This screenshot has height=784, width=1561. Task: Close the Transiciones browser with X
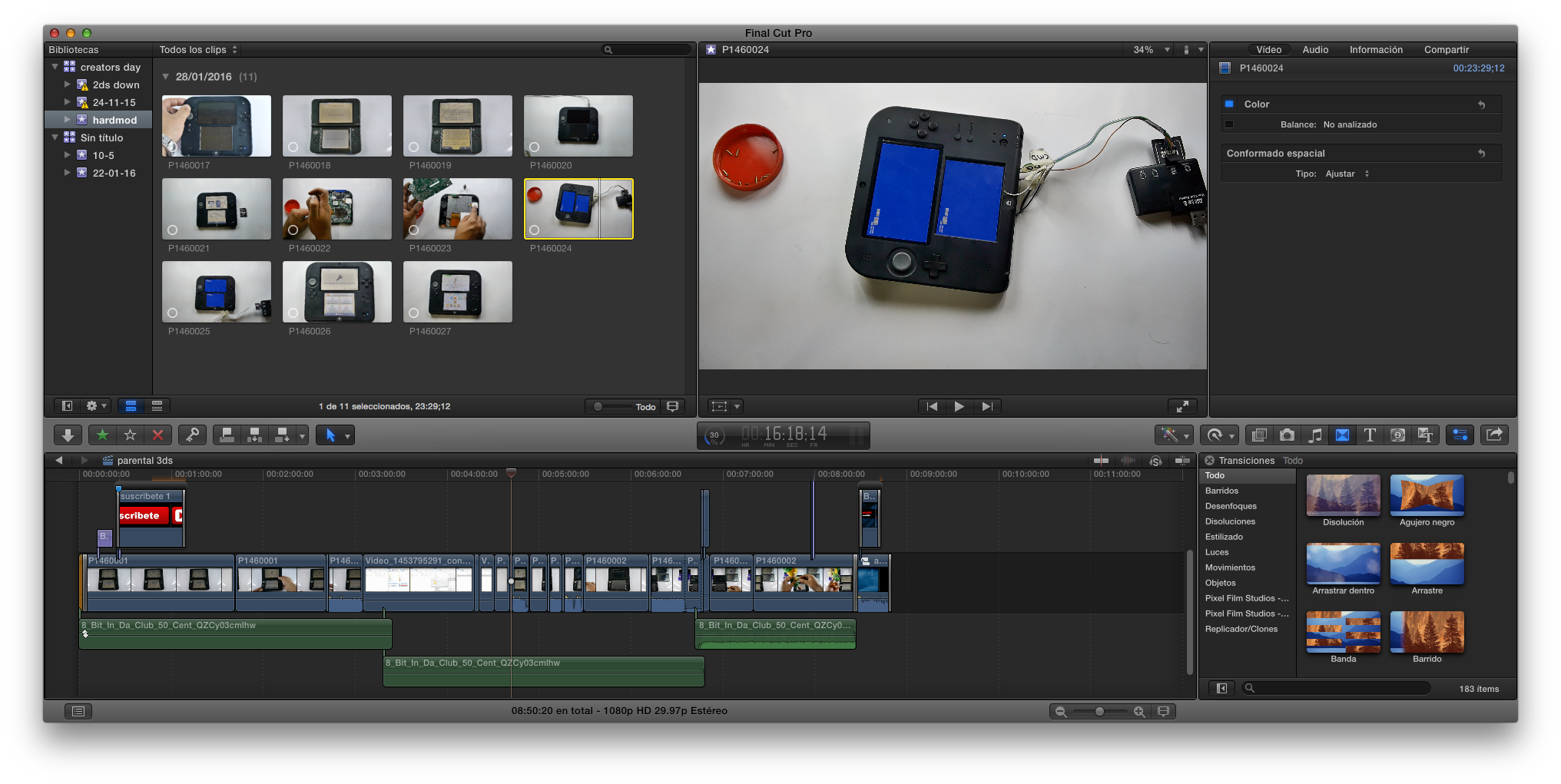pyautogui.click(x=1209, y=461)
